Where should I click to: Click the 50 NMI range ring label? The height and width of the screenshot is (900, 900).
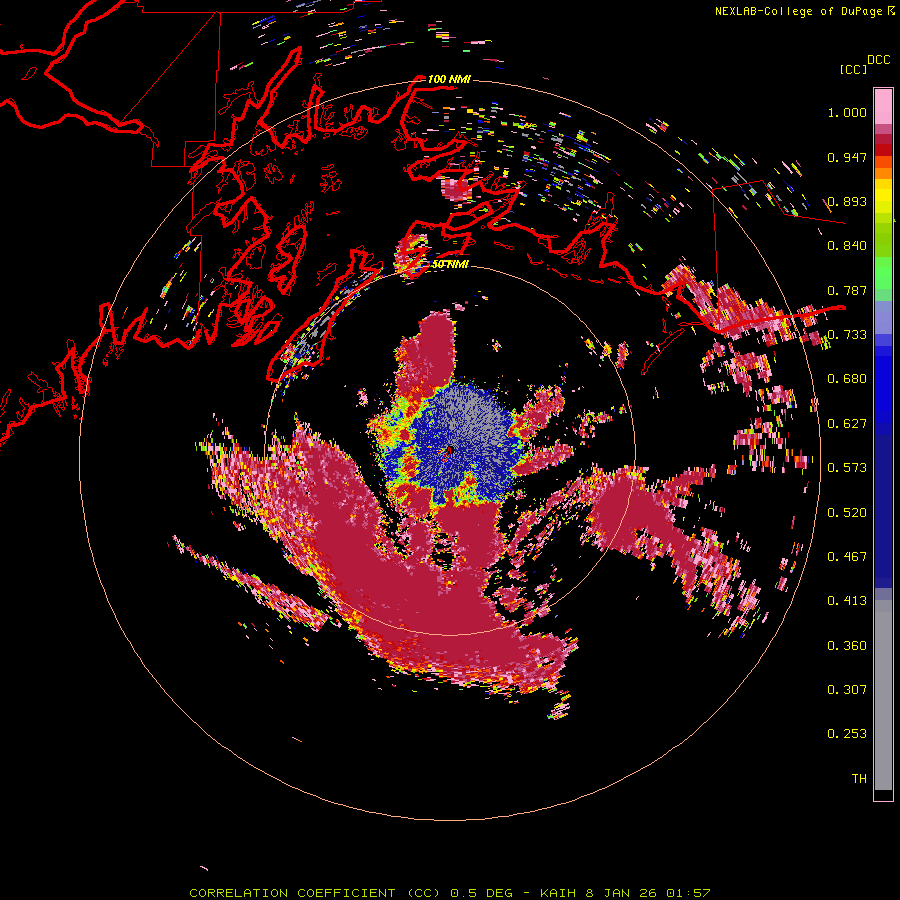pyautogui.click(x=449, y=265)
